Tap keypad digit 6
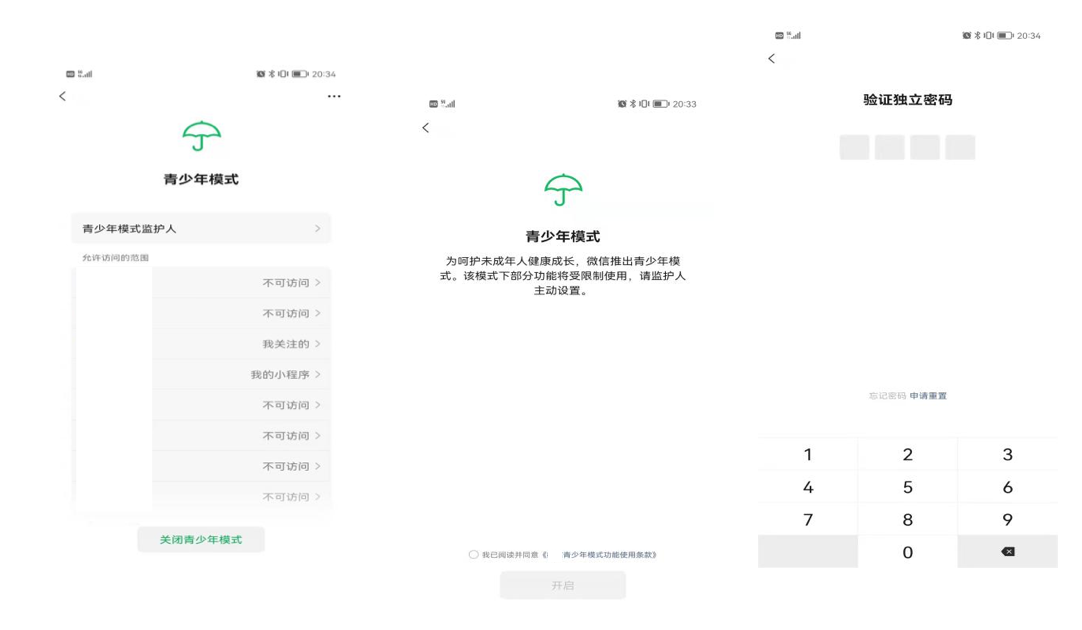Image resolution: width=1082 pixels, height=630 pixels. (x=1007, y=487)
